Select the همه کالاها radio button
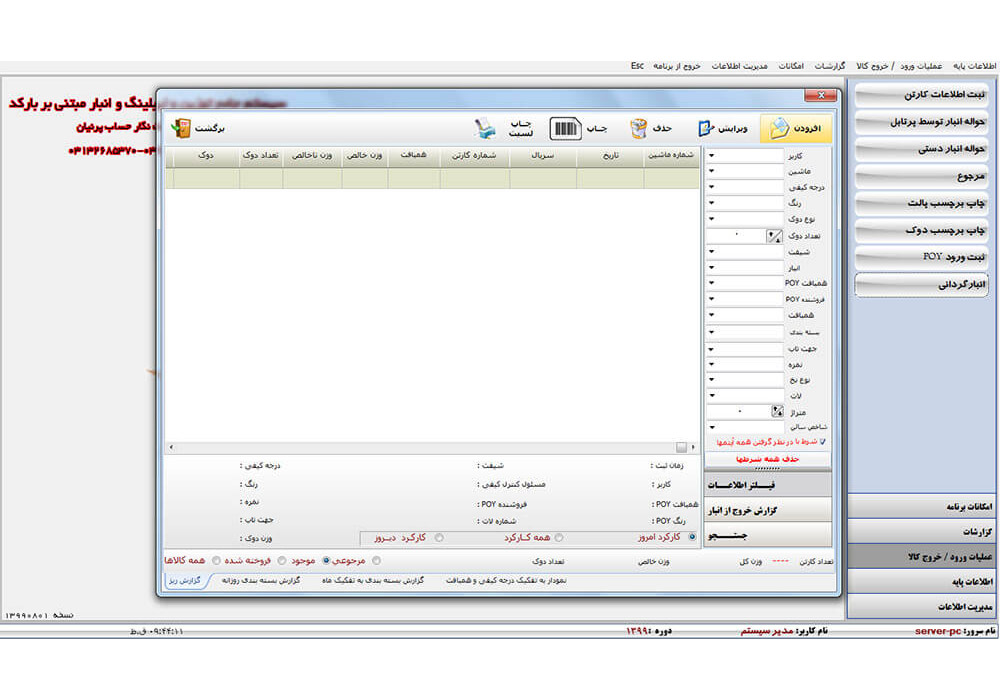Viewport: 1000px width, 700px height. click(216, 560)
